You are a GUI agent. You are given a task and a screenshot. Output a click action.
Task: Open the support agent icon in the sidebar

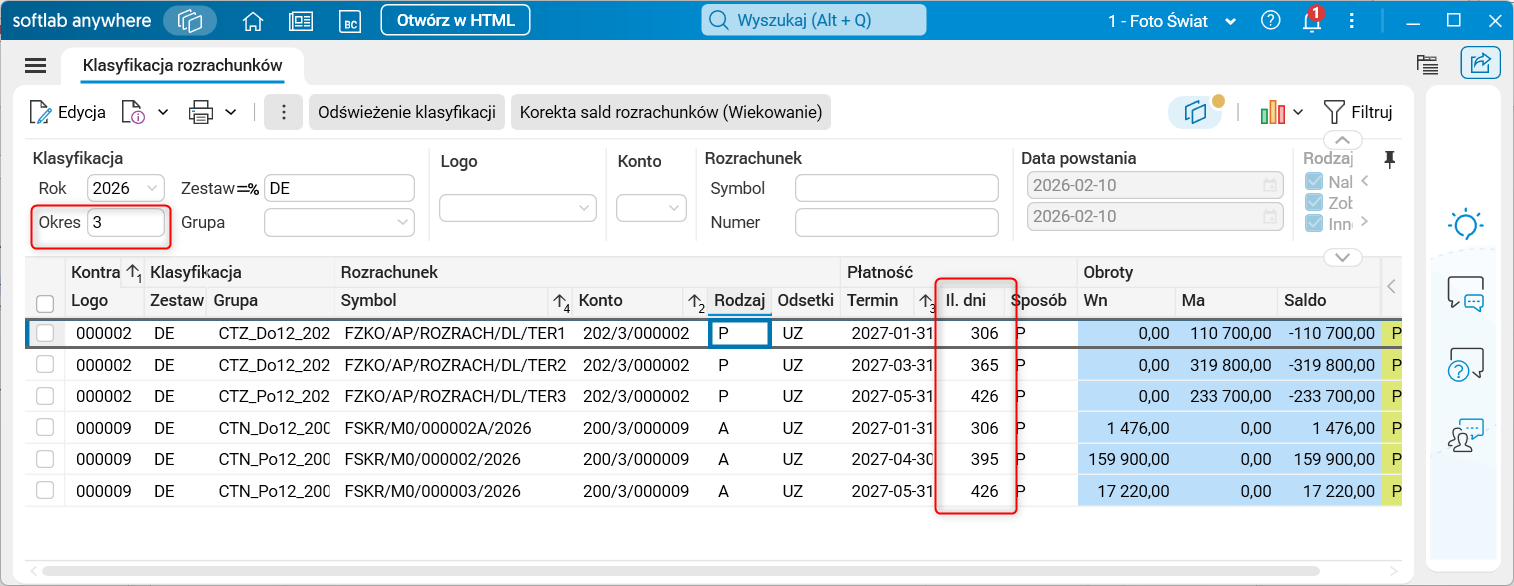pyautogui.click(x=1466, y=436)
